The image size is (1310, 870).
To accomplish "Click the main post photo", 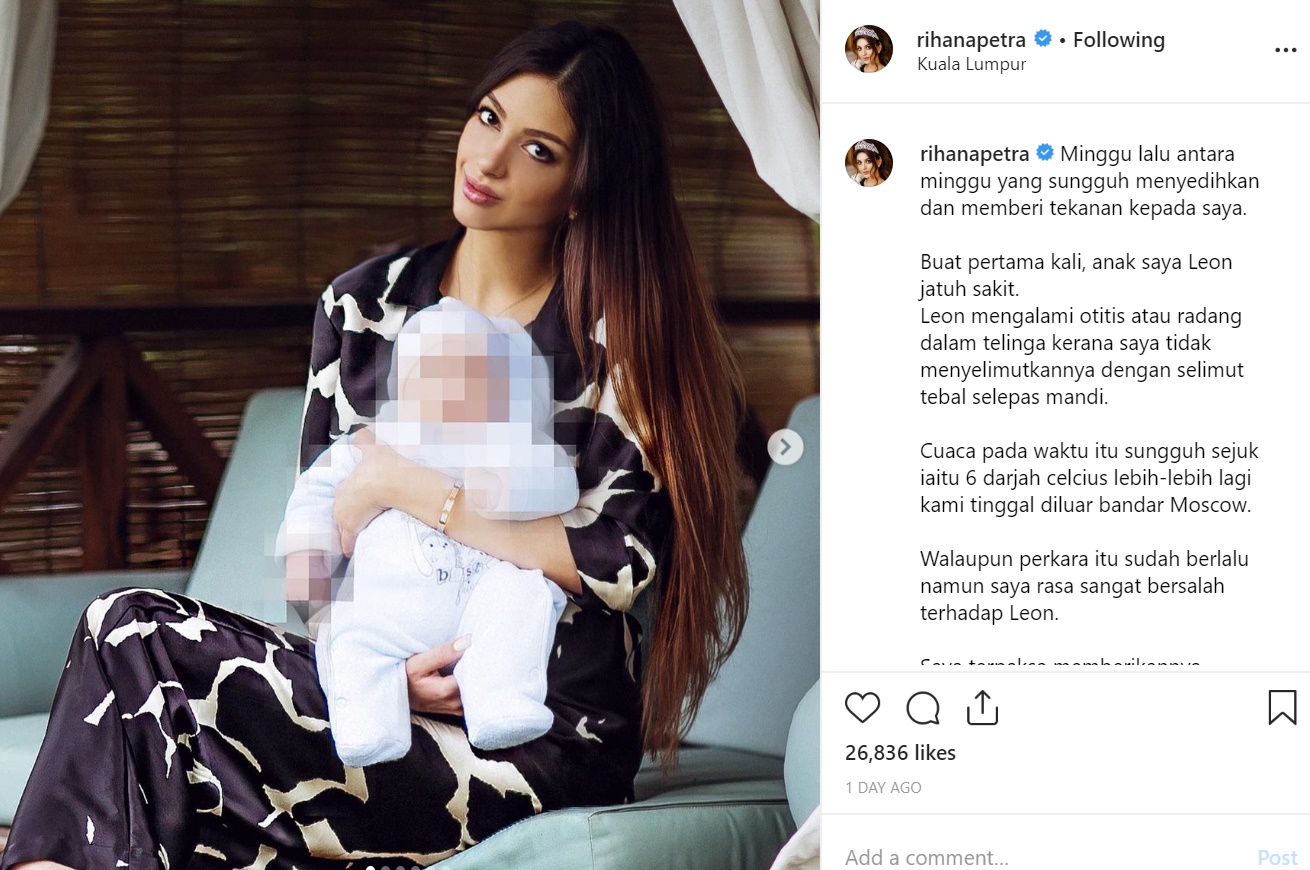I will (410, 435).
